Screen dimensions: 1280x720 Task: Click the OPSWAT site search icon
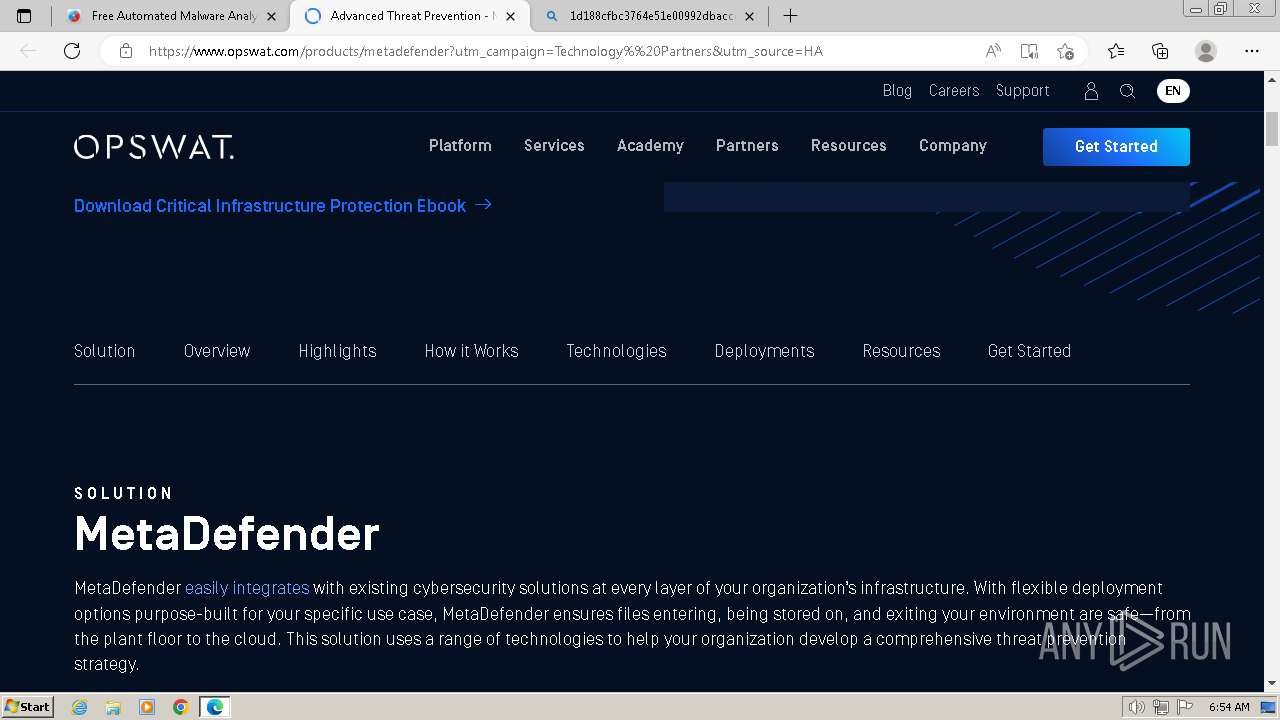click(x=1127, y=91)
